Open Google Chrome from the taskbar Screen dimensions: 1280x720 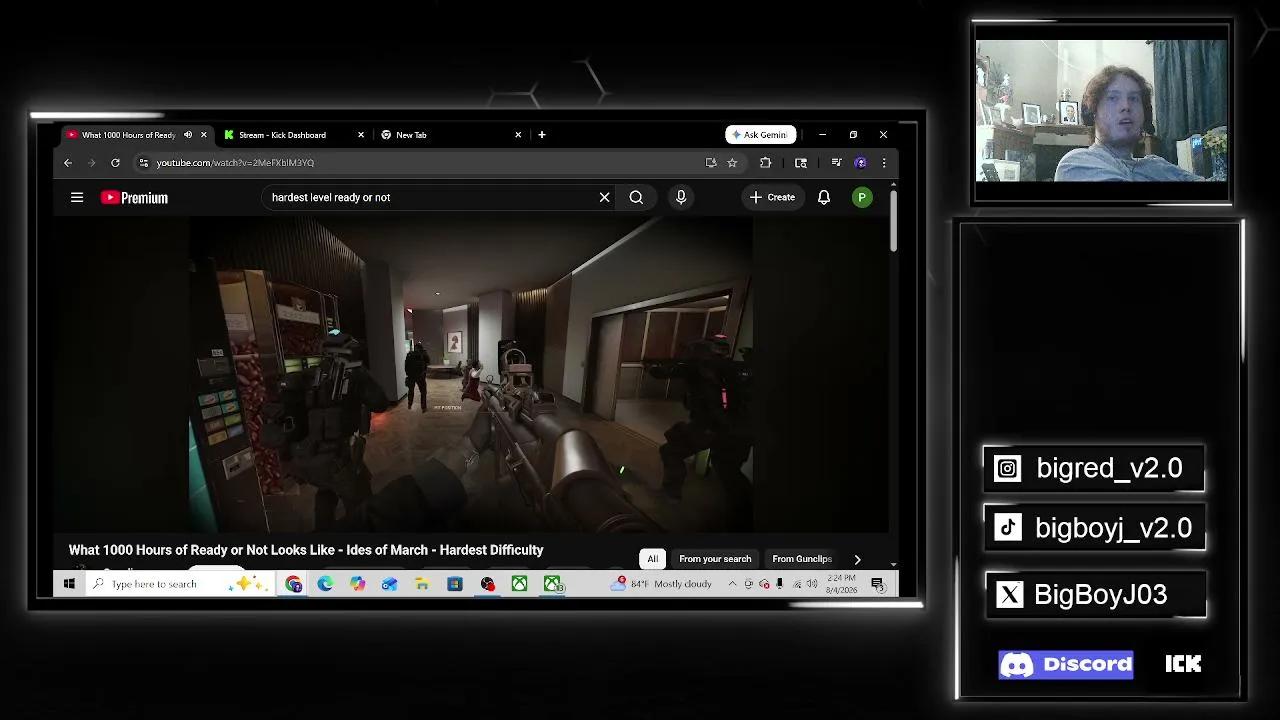coord(293,584)
